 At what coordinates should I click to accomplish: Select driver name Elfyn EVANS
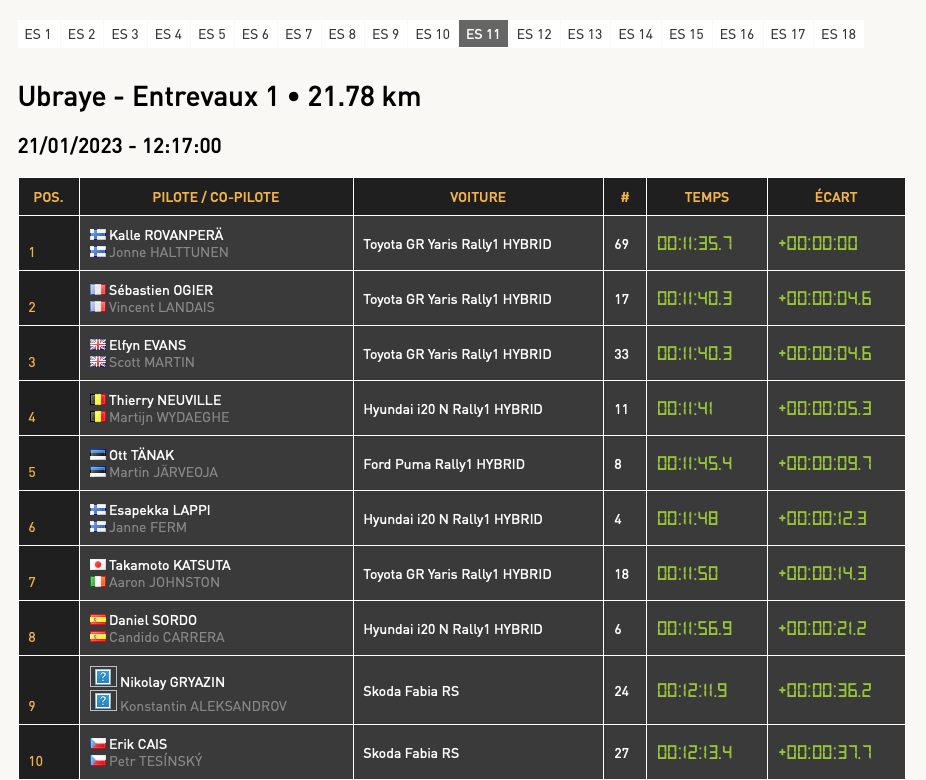[x=148, y=345]
